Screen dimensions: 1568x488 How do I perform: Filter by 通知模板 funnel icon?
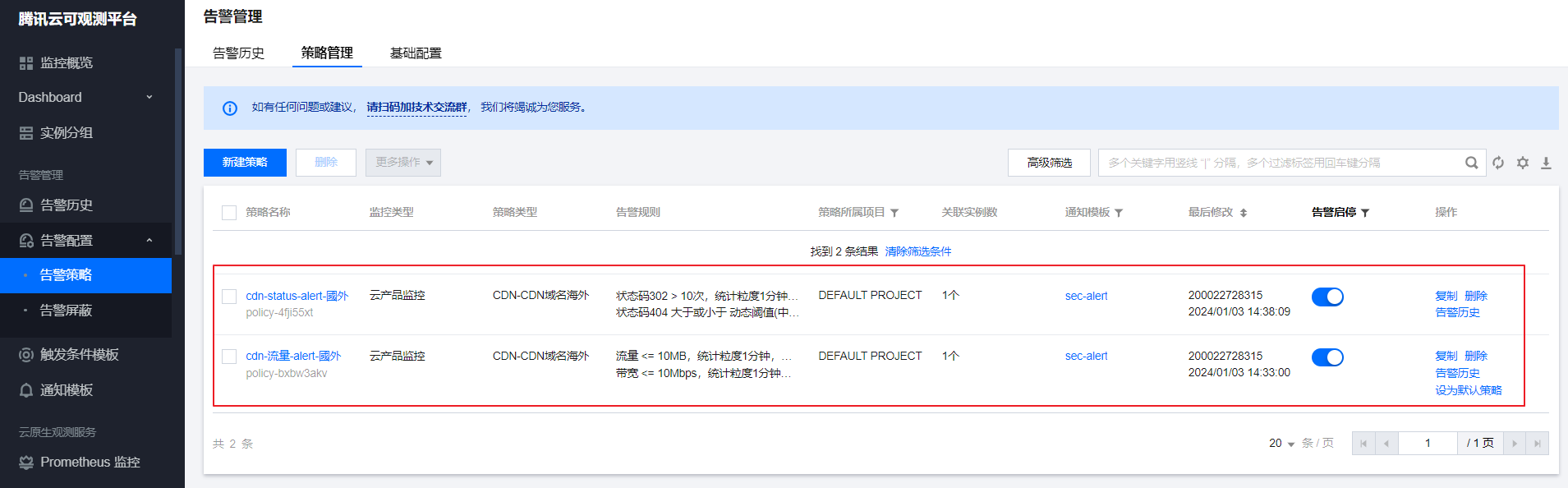coord(1119,213)
